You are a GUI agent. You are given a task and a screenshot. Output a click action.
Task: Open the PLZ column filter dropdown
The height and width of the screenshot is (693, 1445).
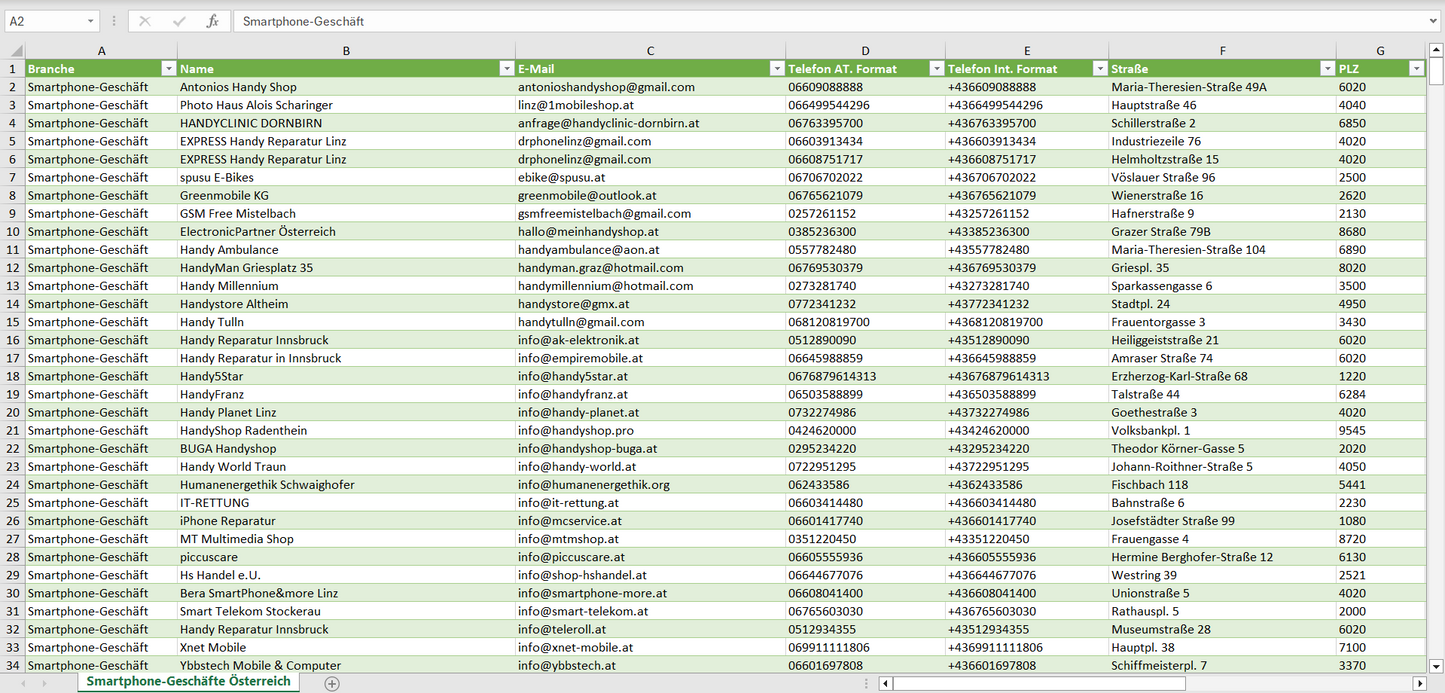pos(1416,69)
